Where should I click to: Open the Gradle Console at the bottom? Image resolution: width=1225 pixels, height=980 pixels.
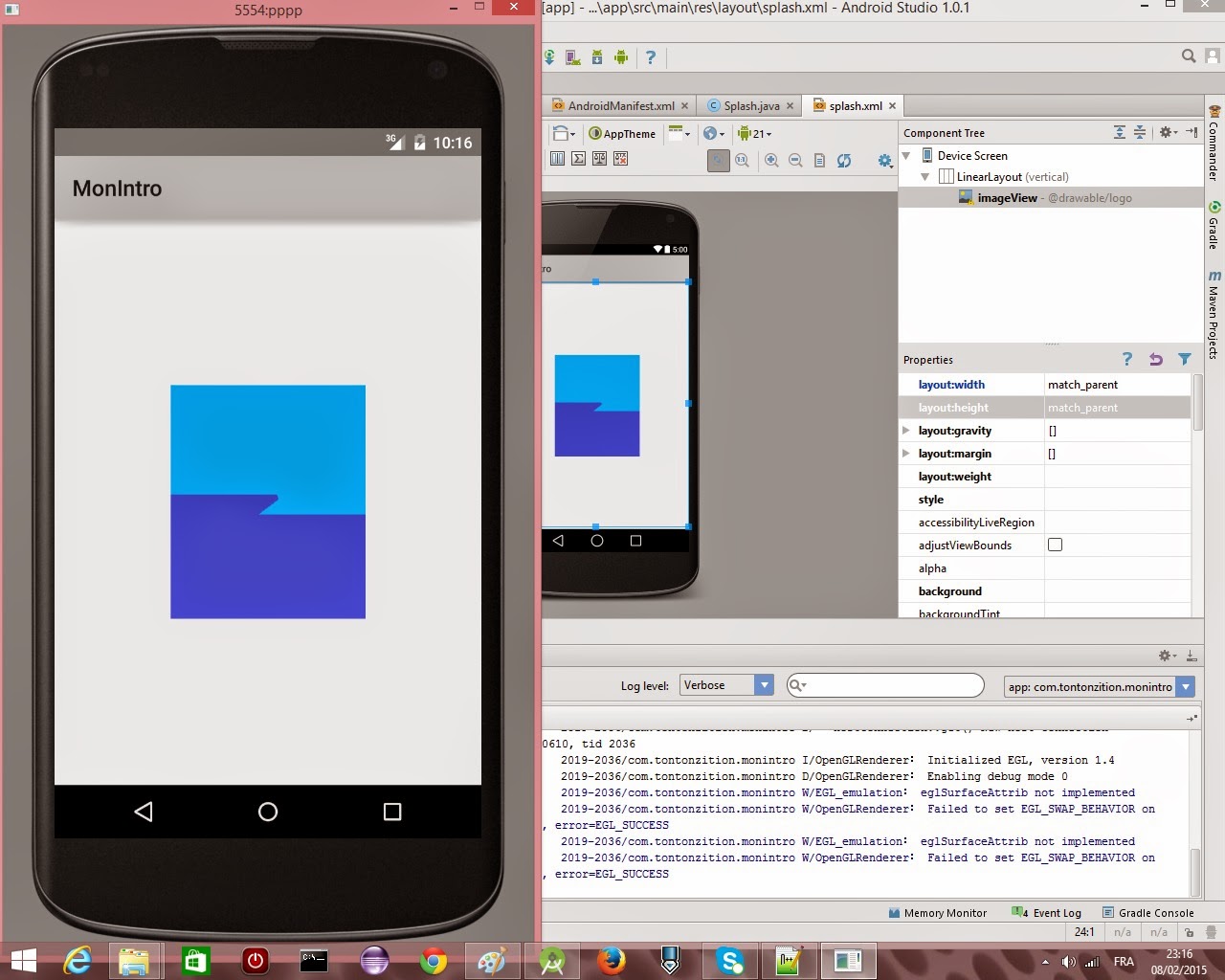[1155, 912]
